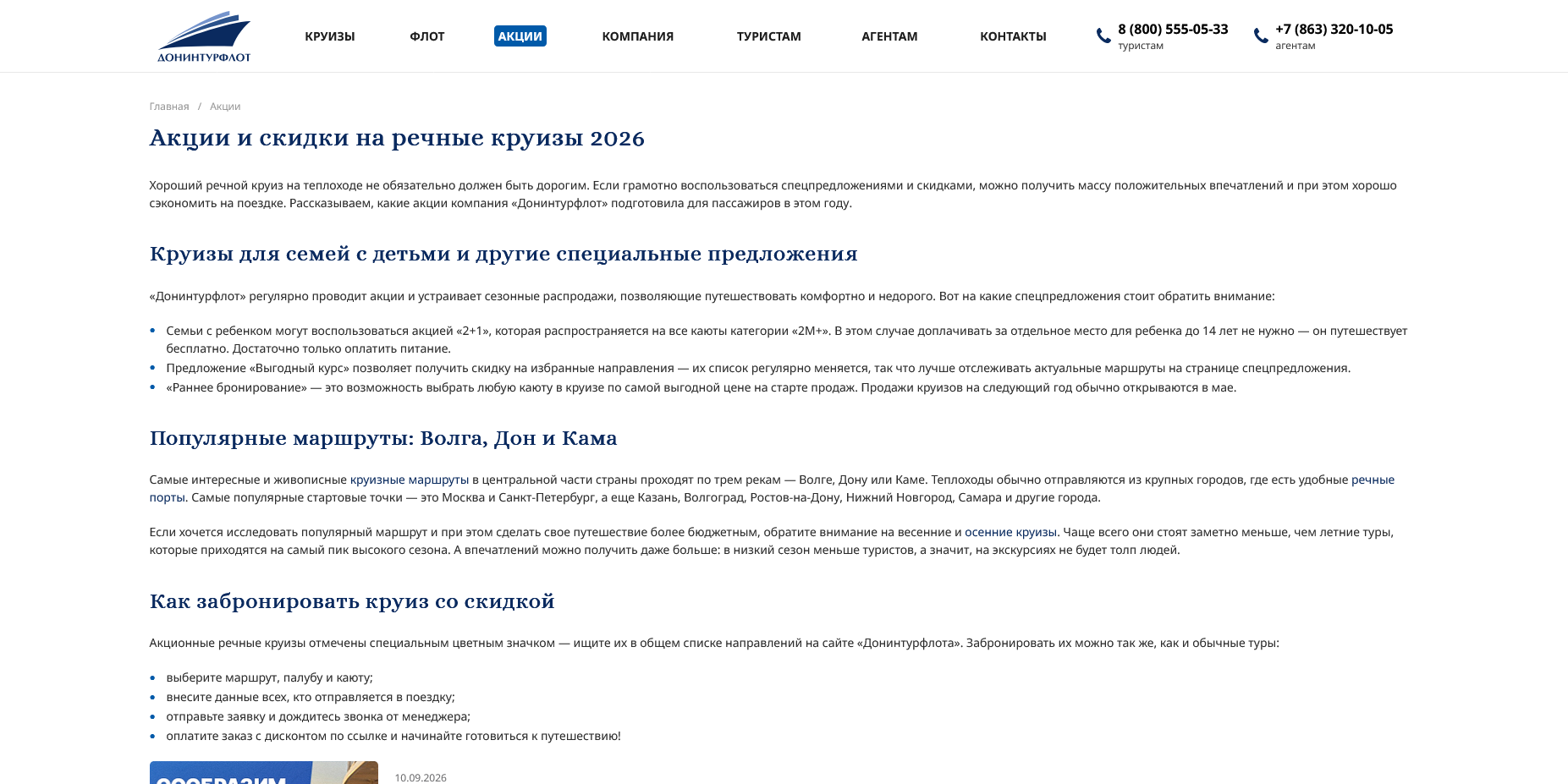Click the агентам label under phone number
Viewport: 1568px width, 784px height.
[1296, 46]
